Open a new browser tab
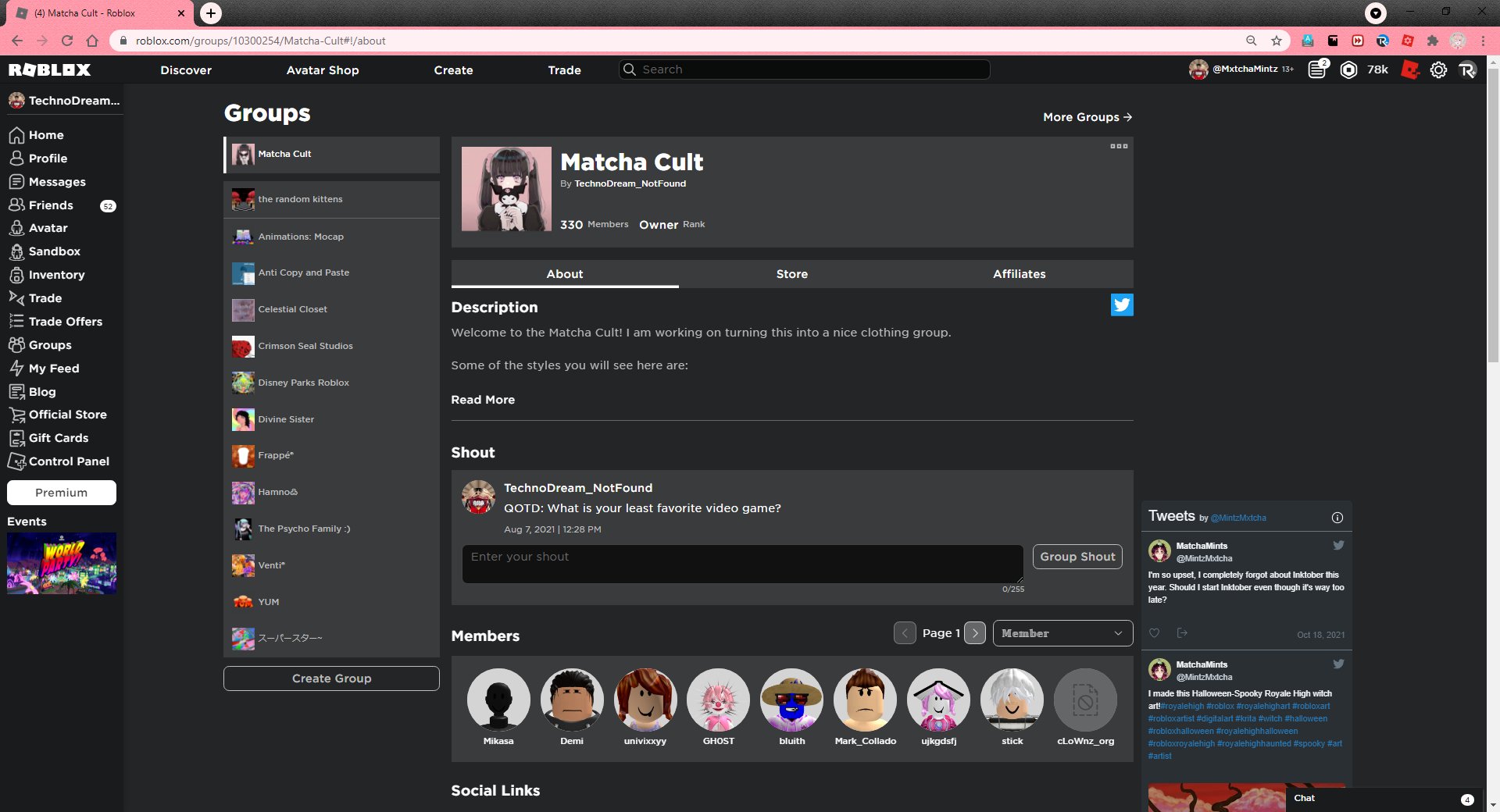Viewport: 1500px width, 812px height. tap(211, 13)
